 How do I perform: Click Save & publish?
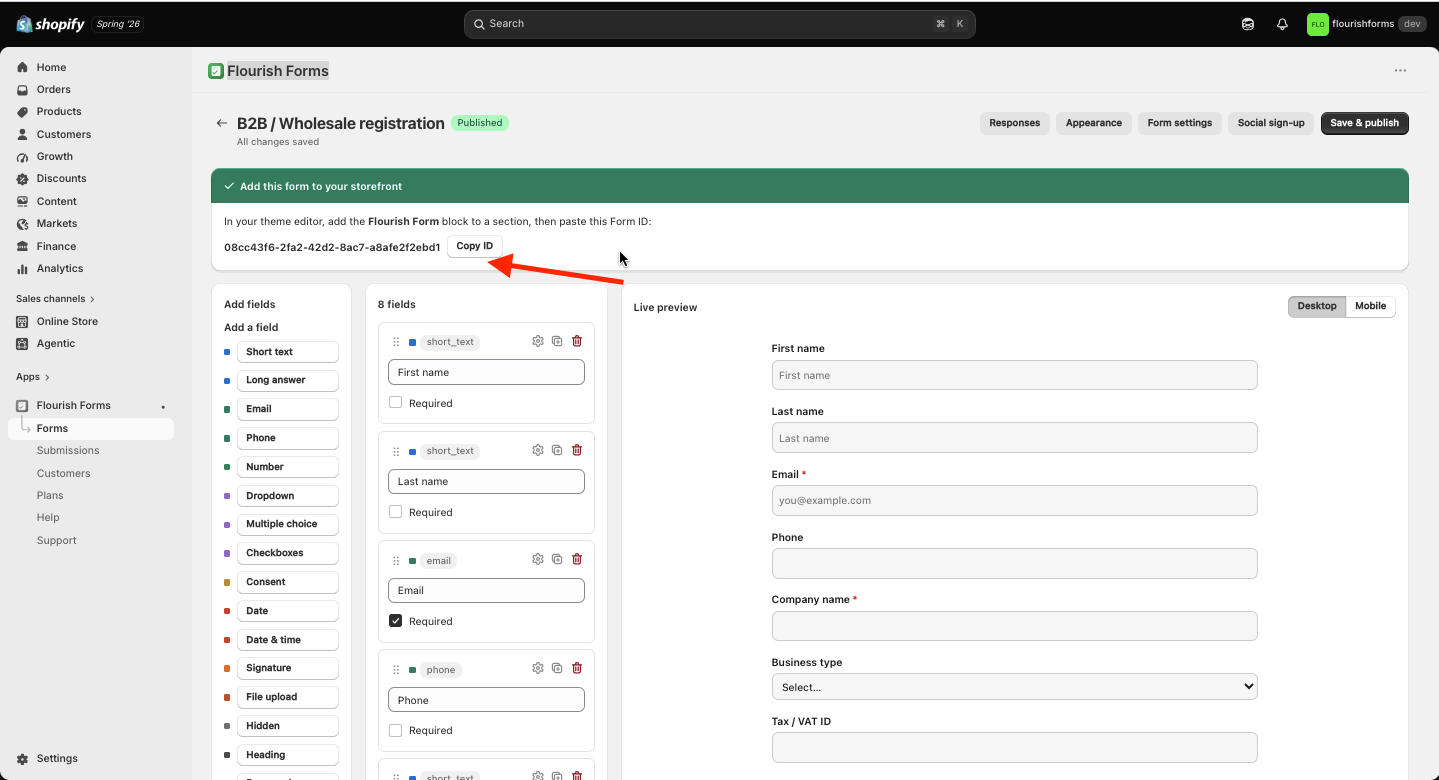pyautogui.click(x=1364, y=123)
